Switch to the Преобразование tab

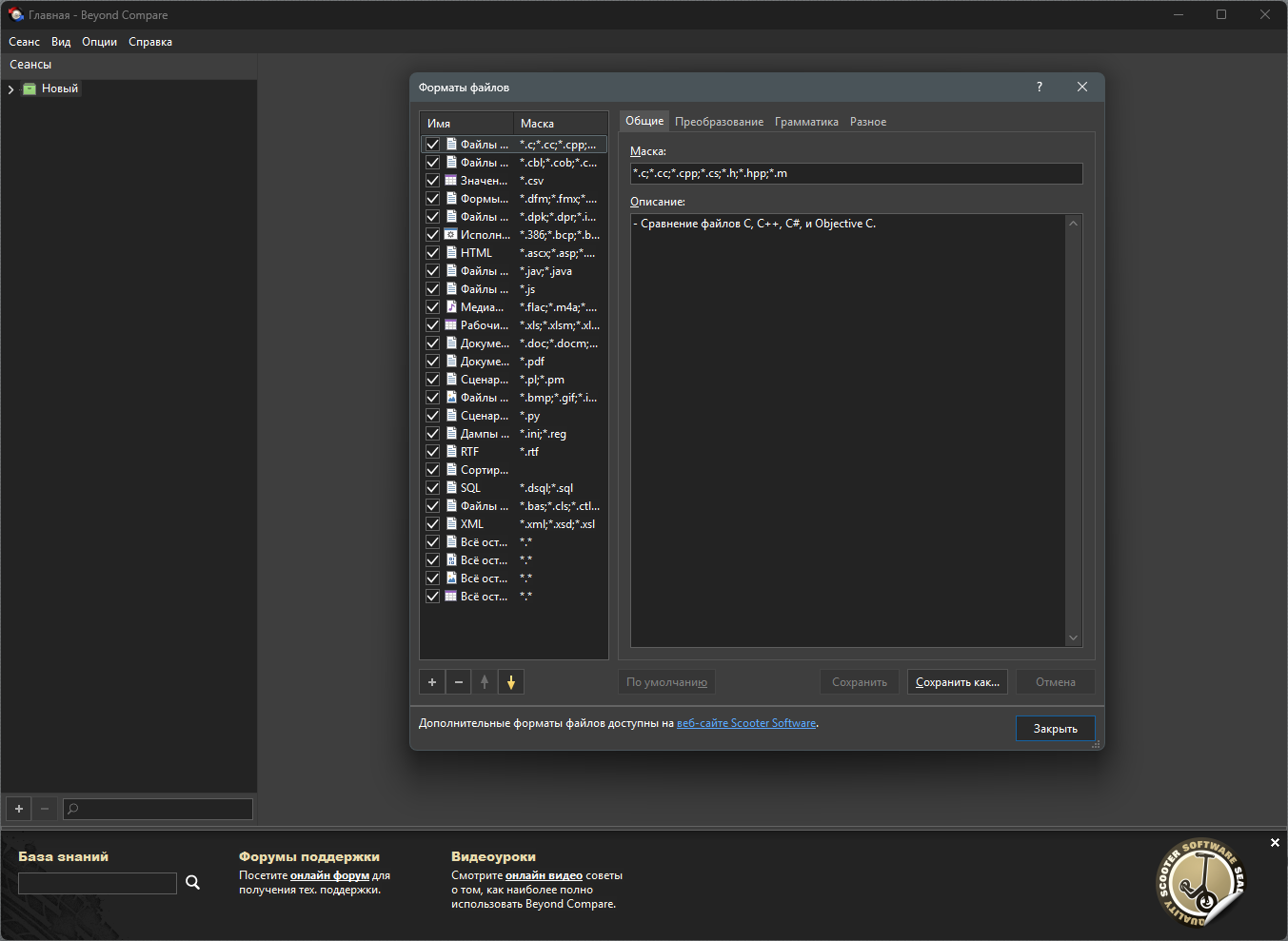(x=720, y=122)
